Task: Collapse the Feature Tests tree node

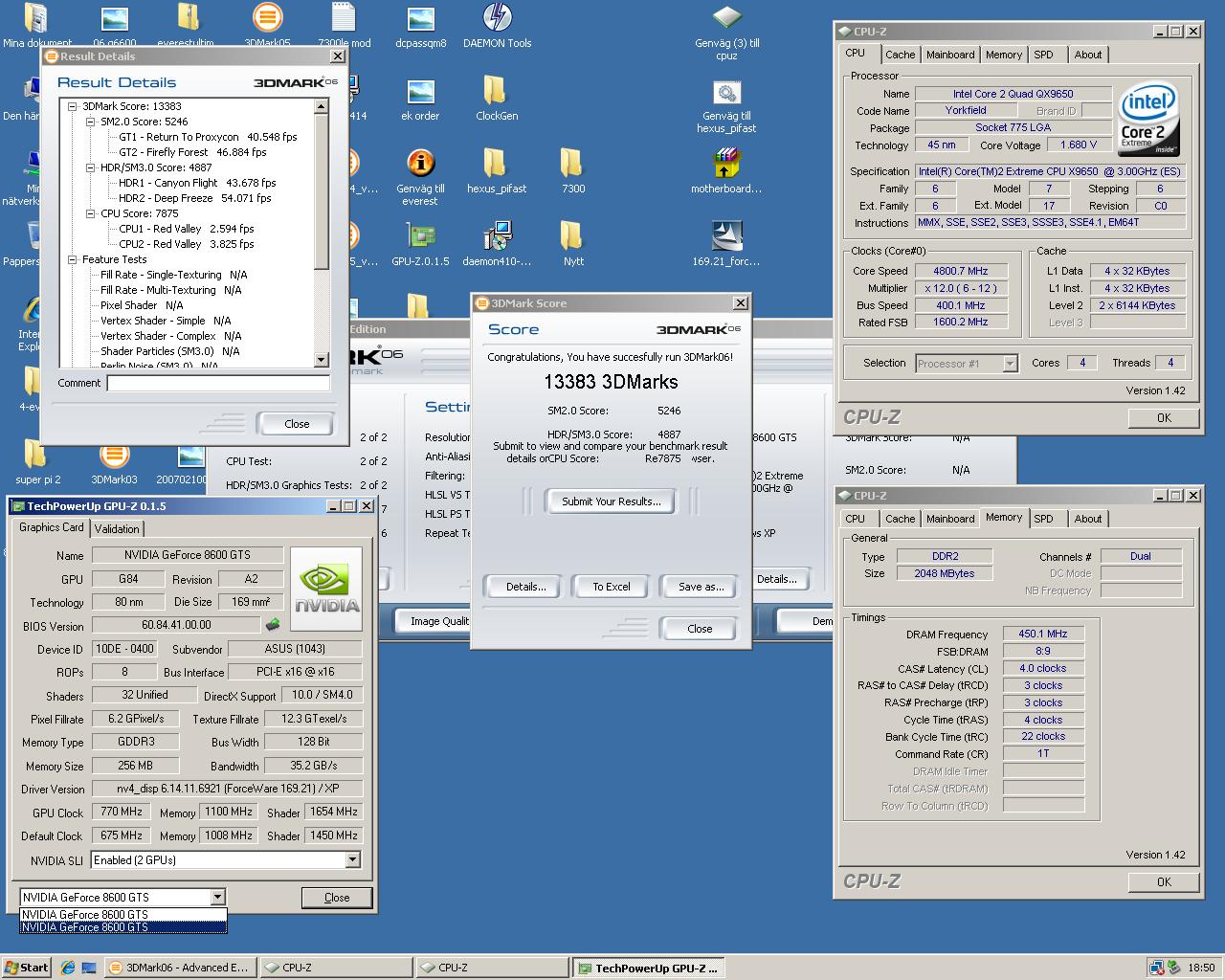Action: tap(73, 260)
